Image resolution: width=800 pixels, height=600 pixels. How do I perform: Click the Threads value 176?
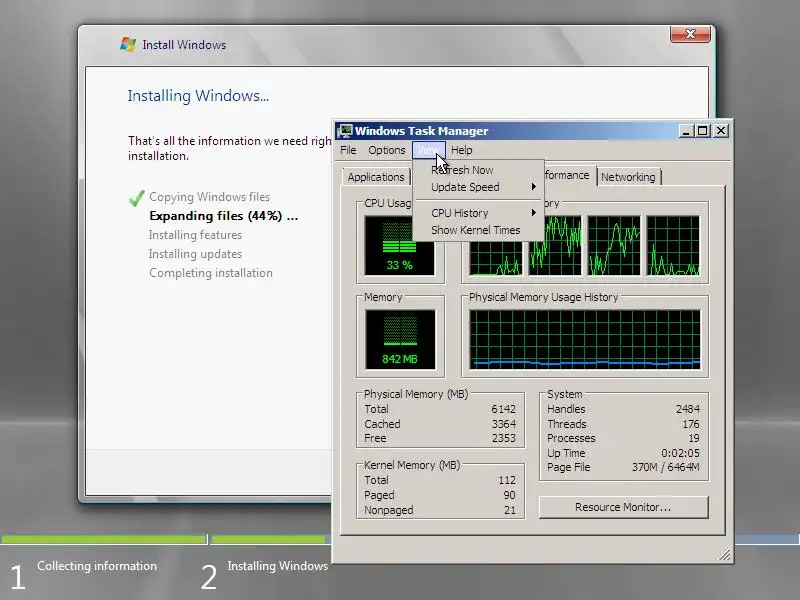pos(691,424)
